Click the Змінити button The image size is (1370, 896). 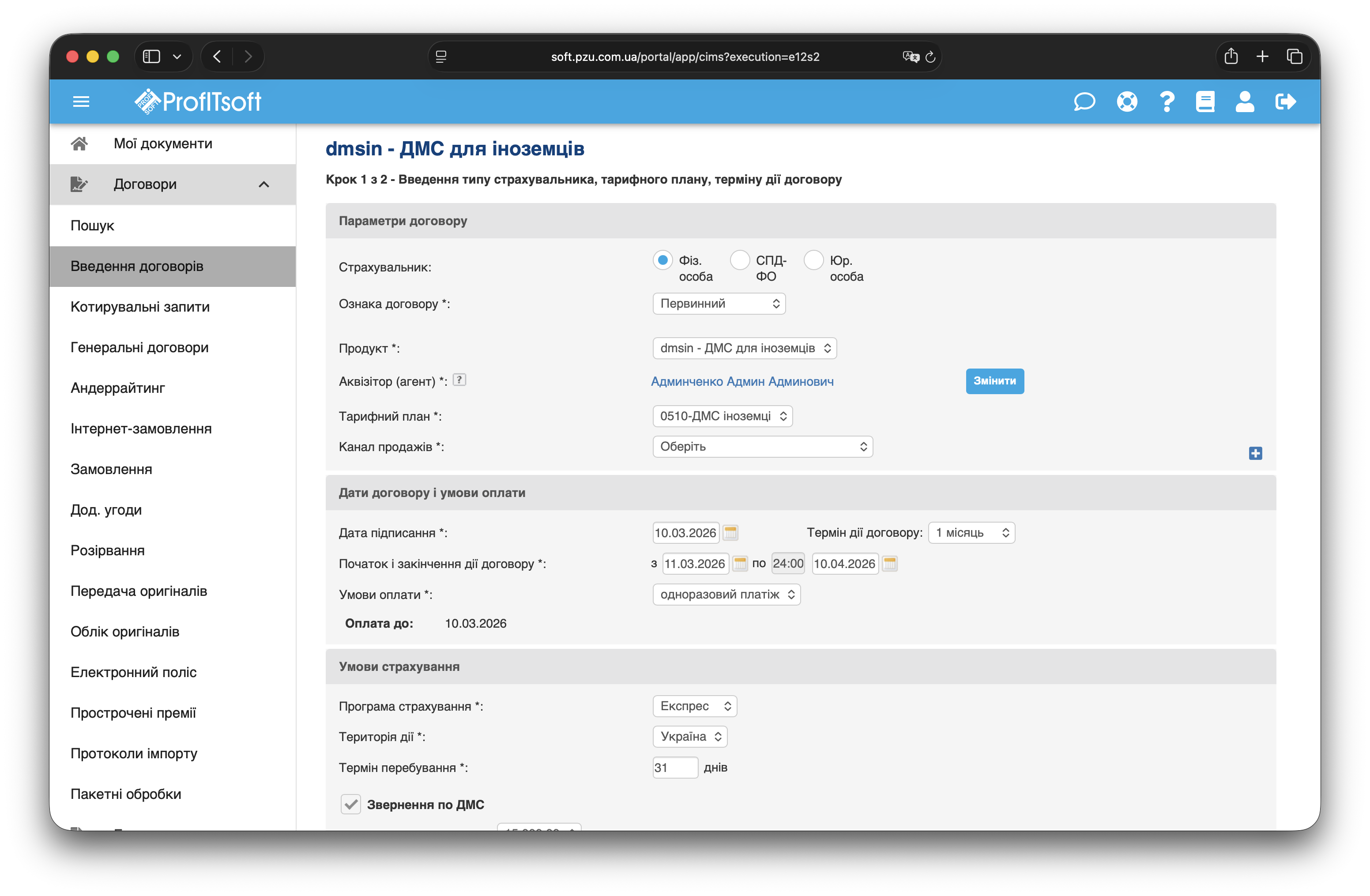click(x=994, y=381)
